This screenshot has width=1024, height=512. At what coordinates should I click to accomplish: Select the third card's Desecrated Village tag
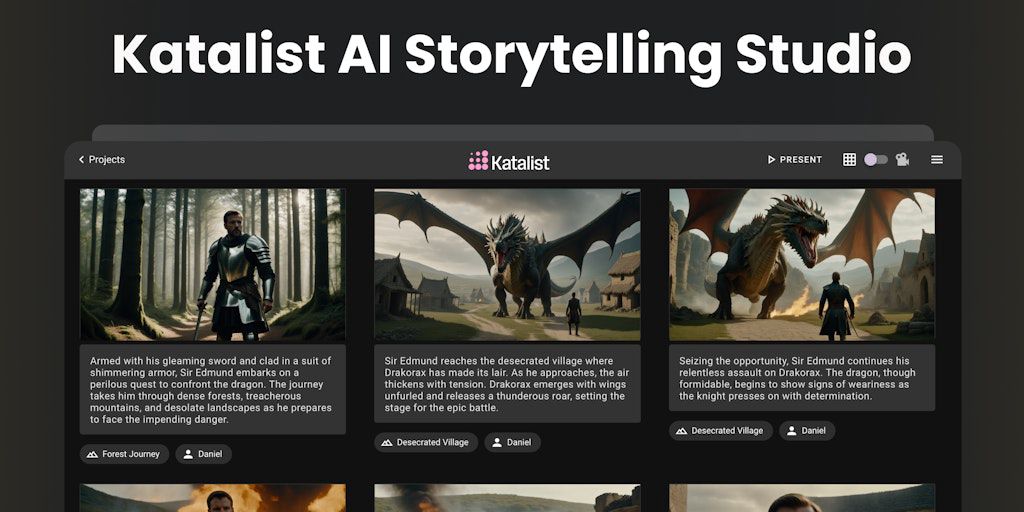pyautogui.click(x=720, y=430)
